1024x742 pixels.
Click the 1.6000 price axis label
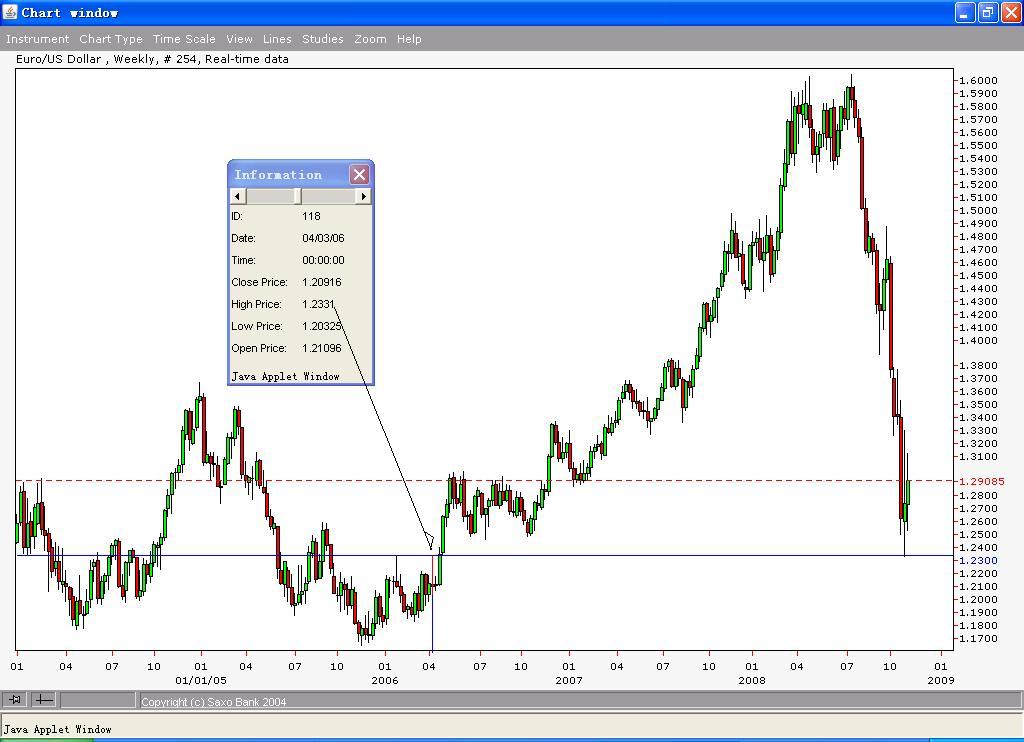(978, 80)
